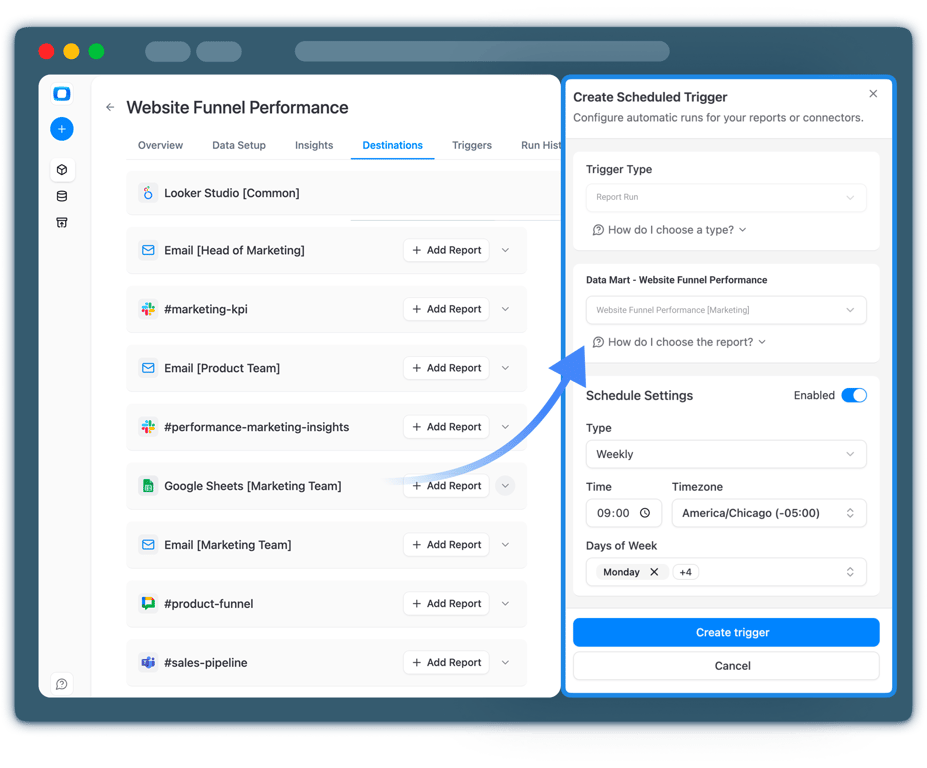Click the Cancel button
The width and height of the screenshot is (927, 768).
click(x=726, y=666)
